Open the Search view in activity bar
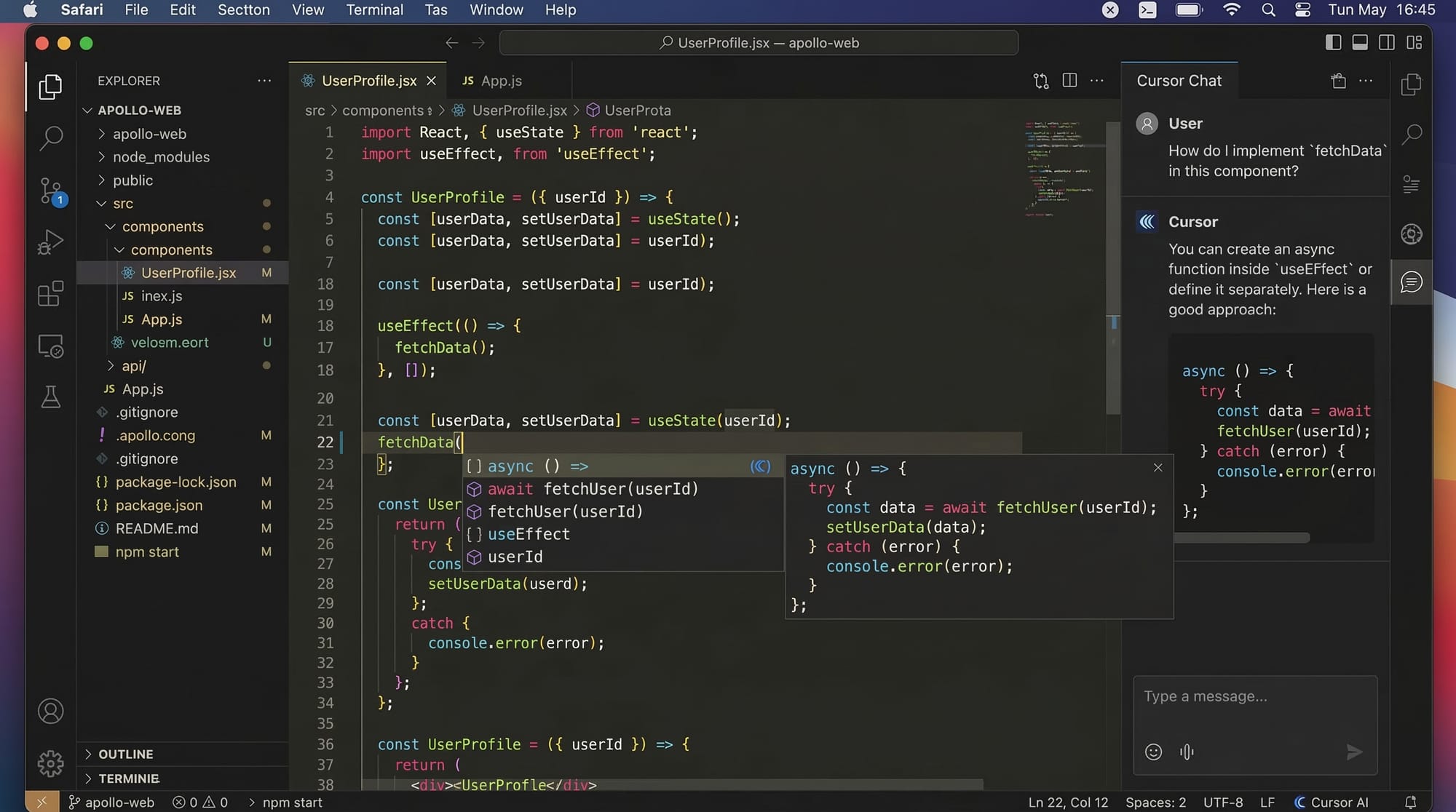The height and width of the screenshot is (812, 1456). pyautogui.click(x=50, y=138)
